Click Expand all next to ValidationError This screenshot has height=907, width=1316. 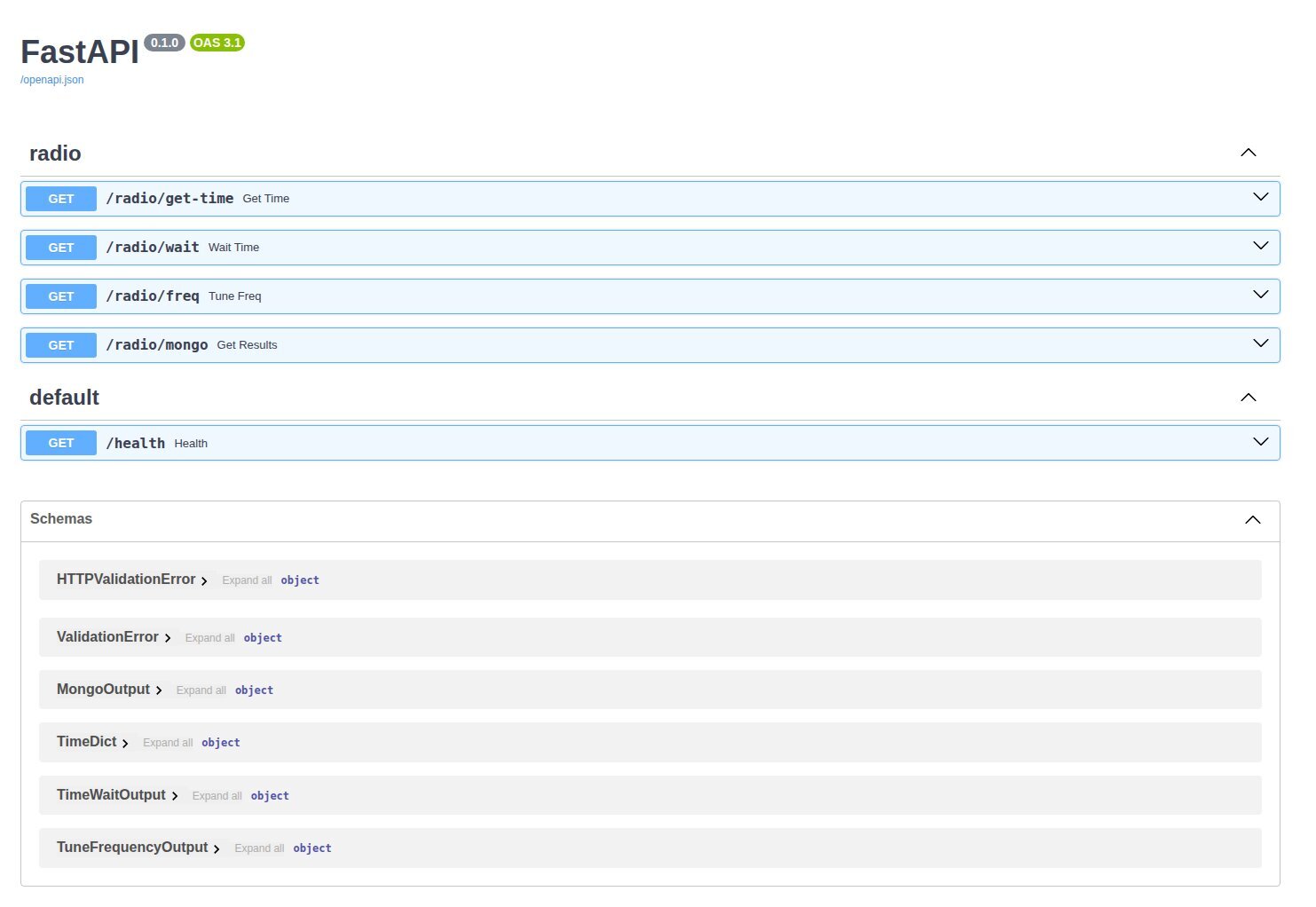tap(209, 637)
